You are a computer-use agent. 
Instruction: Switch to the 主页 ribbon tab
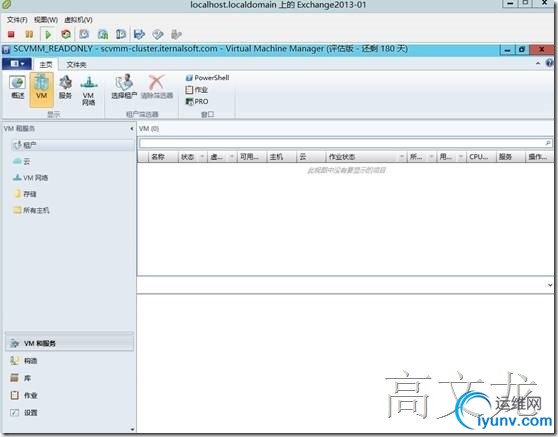click(46, 64)
